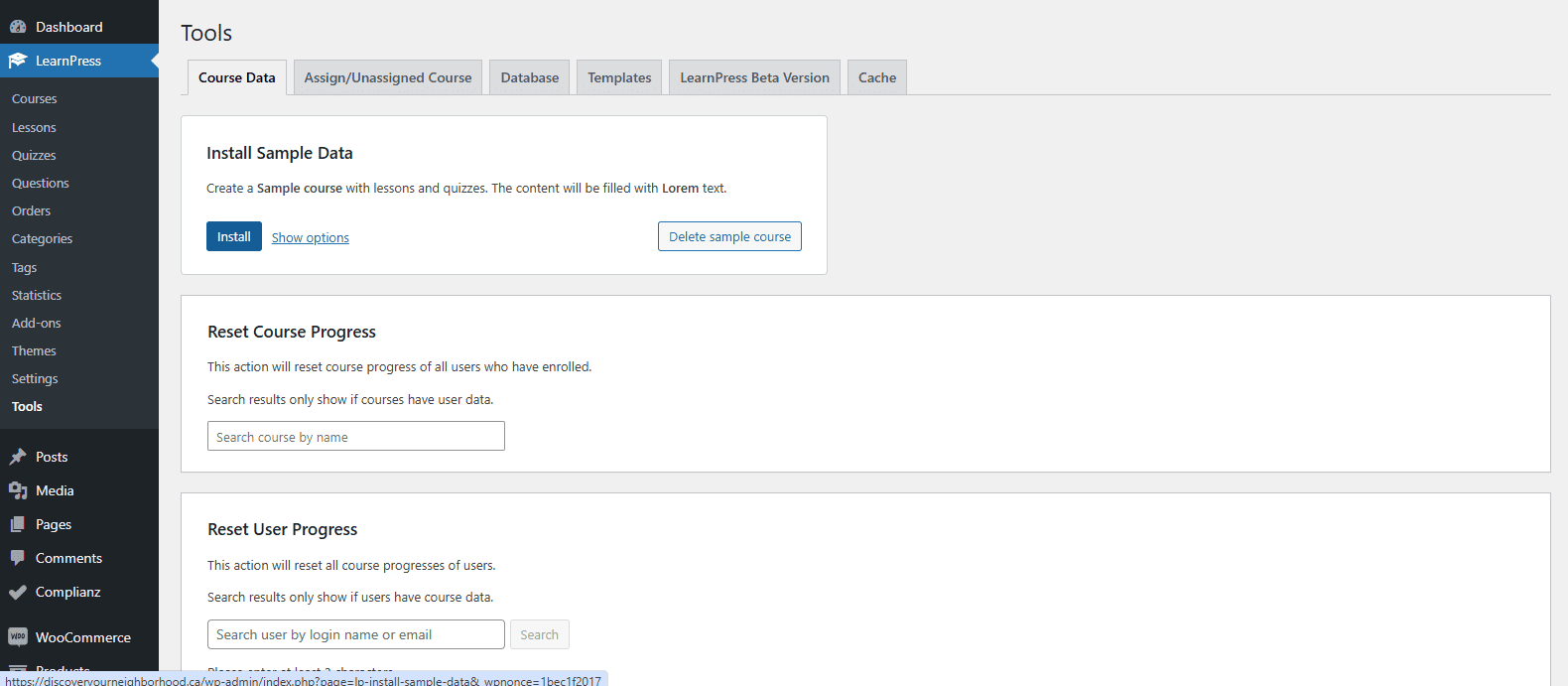Click the WooCommerce logo icon
The width and height of the screenshot is (1568, 686).
point(18,637)
